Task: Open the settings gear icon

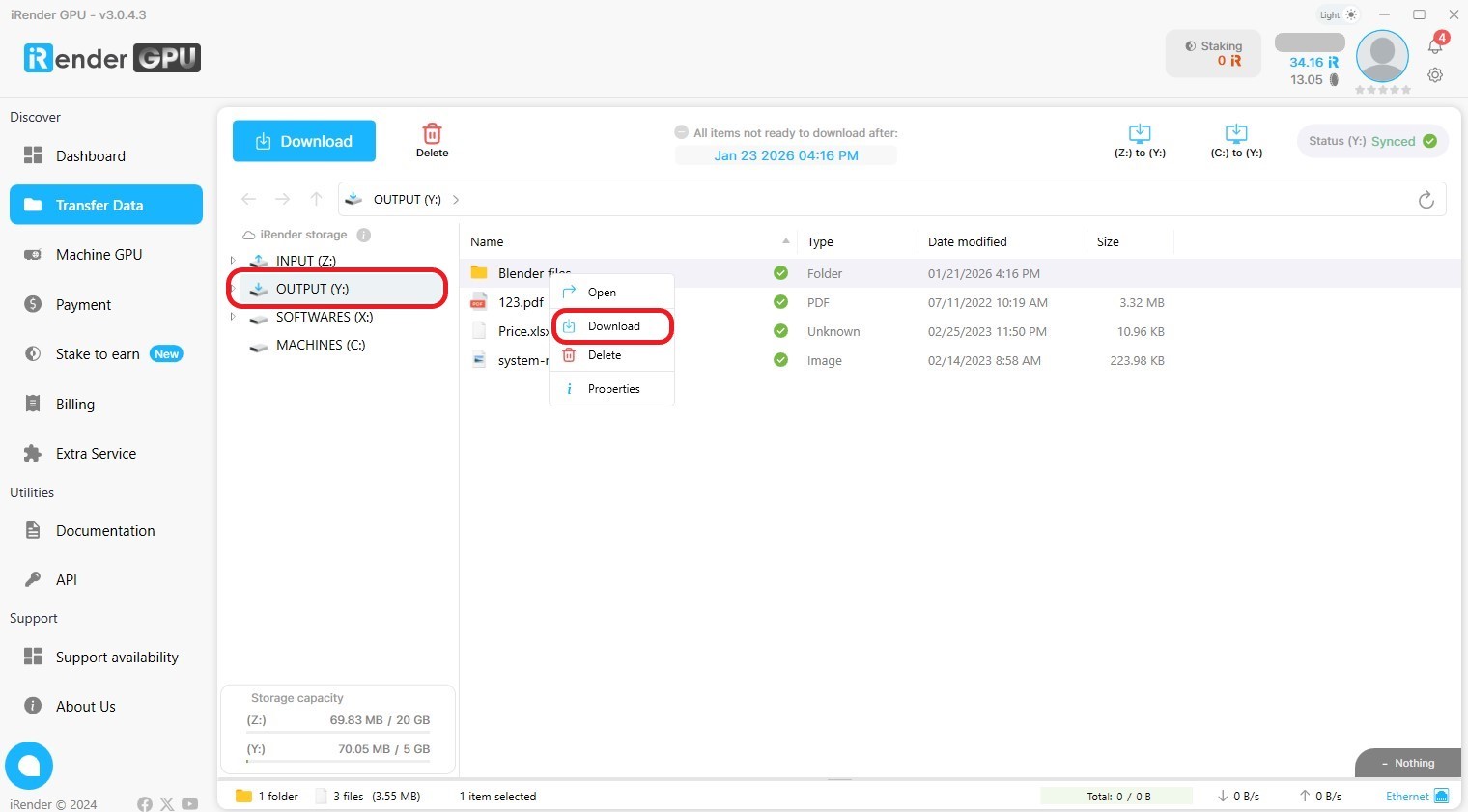Action: point(1436,75)
